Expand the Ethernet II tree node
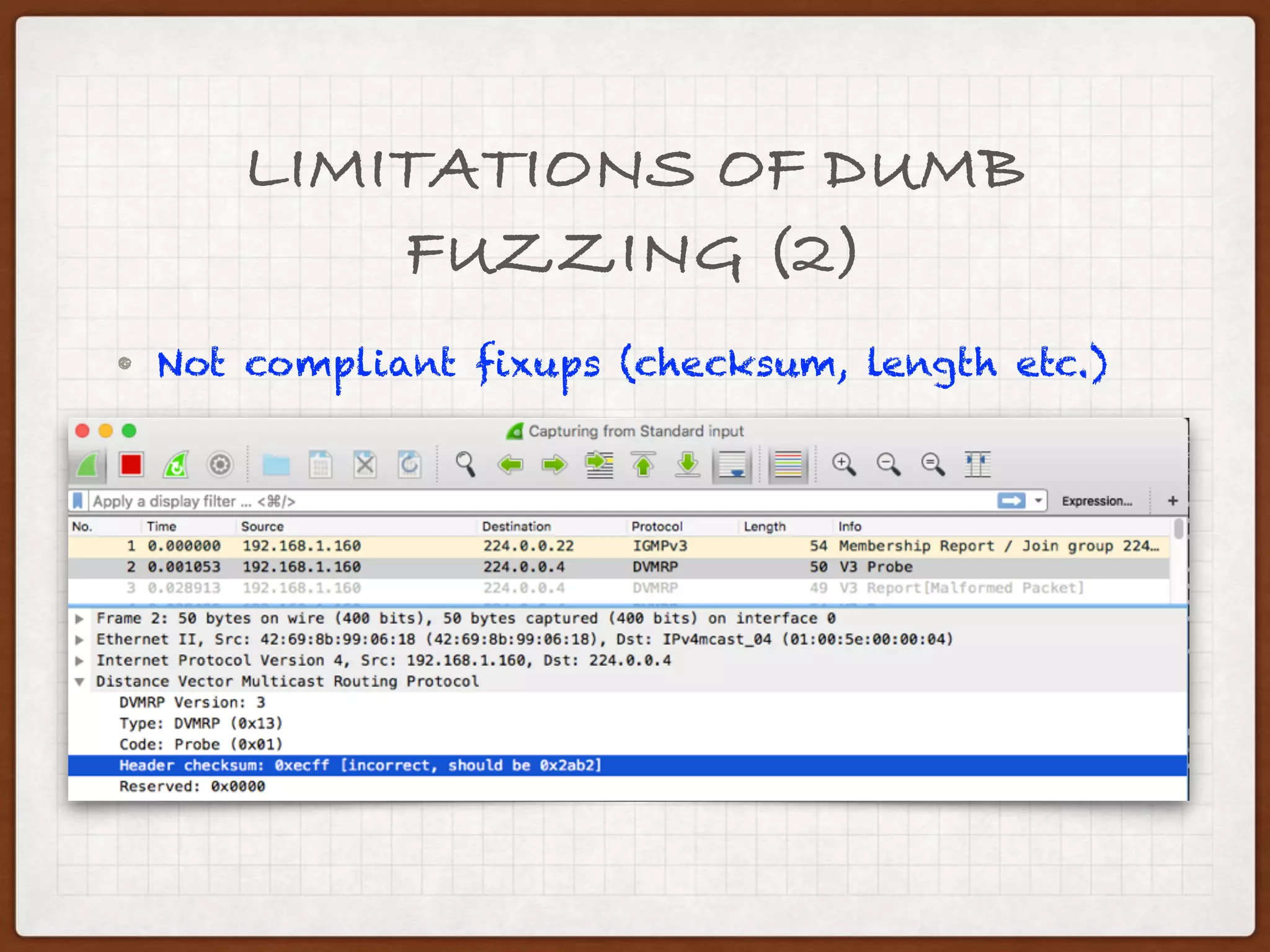Image resolution: width=1270 pixels, height=952 pixels. pos(79,640)
